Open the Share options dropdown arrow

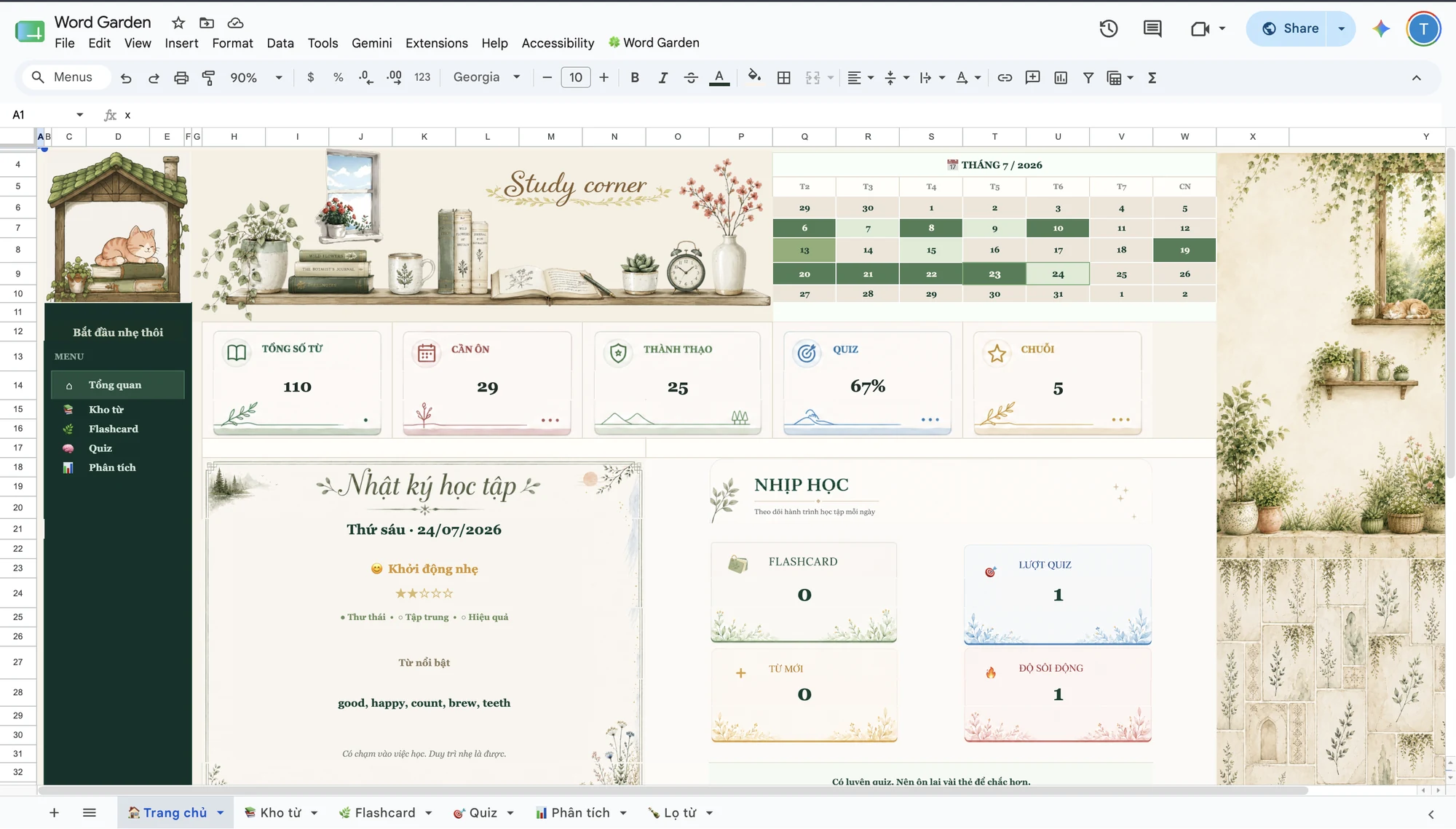point(1341,28)
